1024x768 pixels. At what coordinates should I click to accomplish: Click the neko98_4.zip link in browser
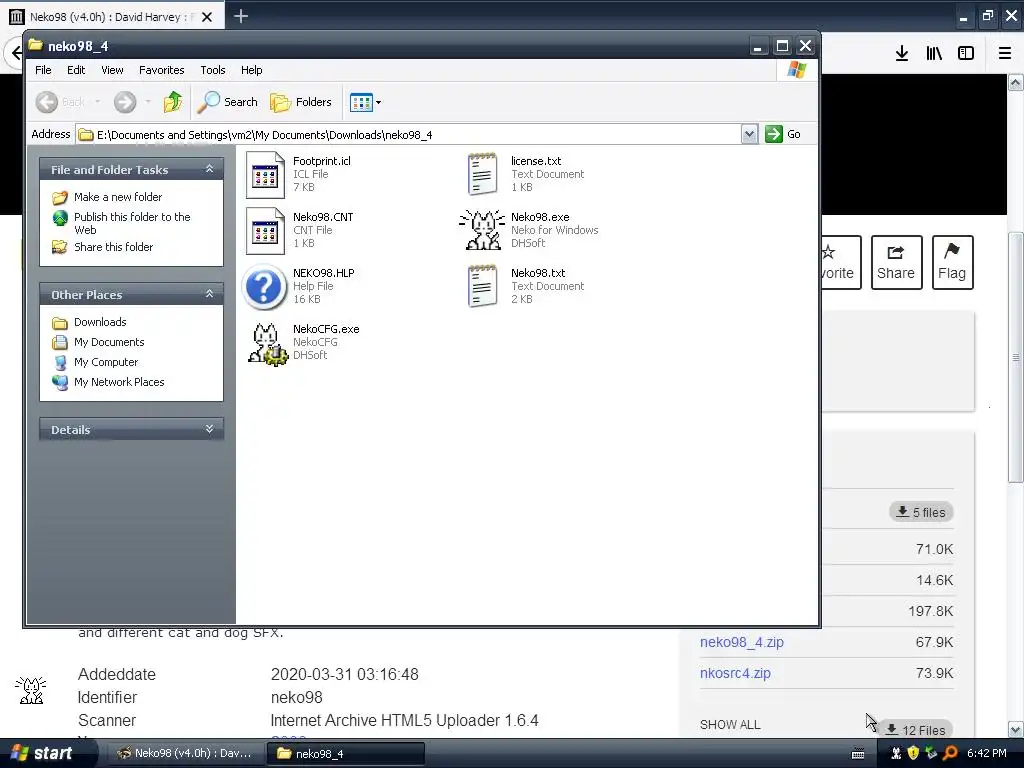[742, 642]
